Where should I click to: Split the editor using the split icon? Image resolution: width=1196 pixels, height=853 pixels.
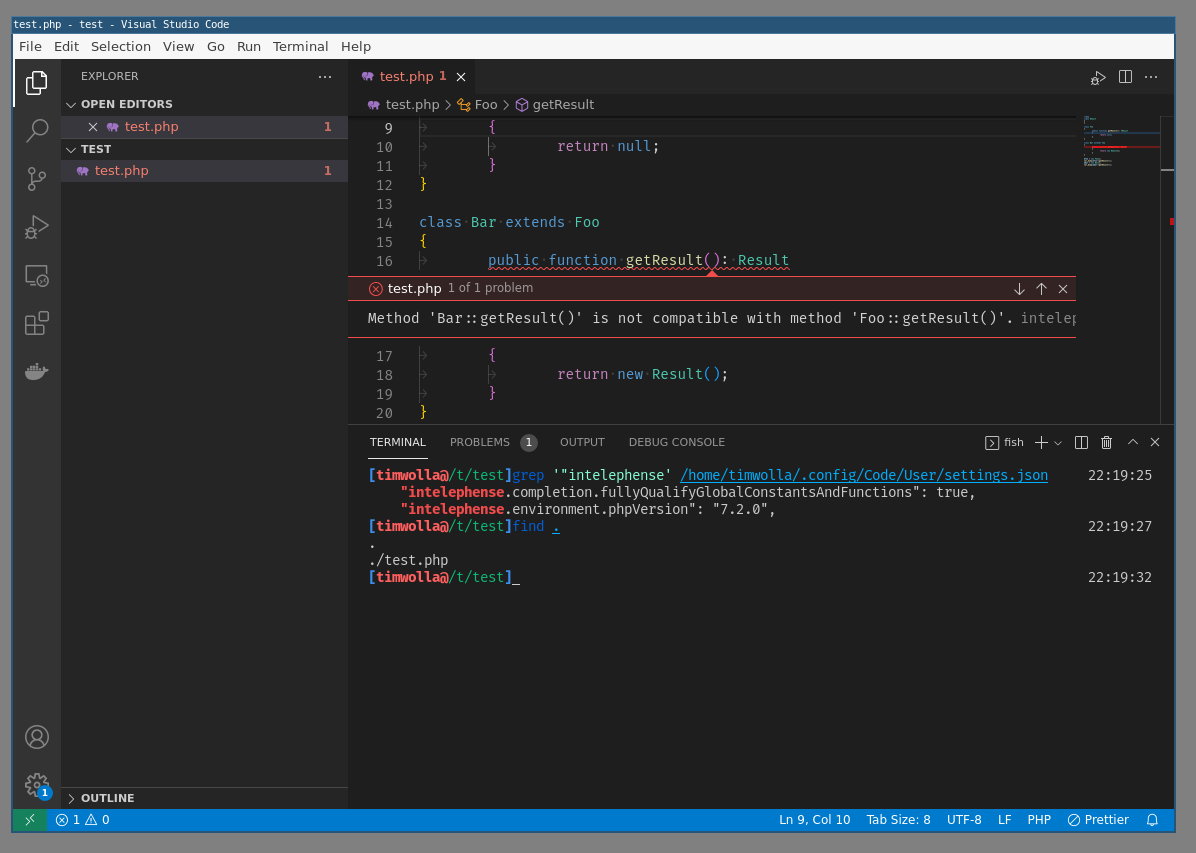pos(1125,76)
